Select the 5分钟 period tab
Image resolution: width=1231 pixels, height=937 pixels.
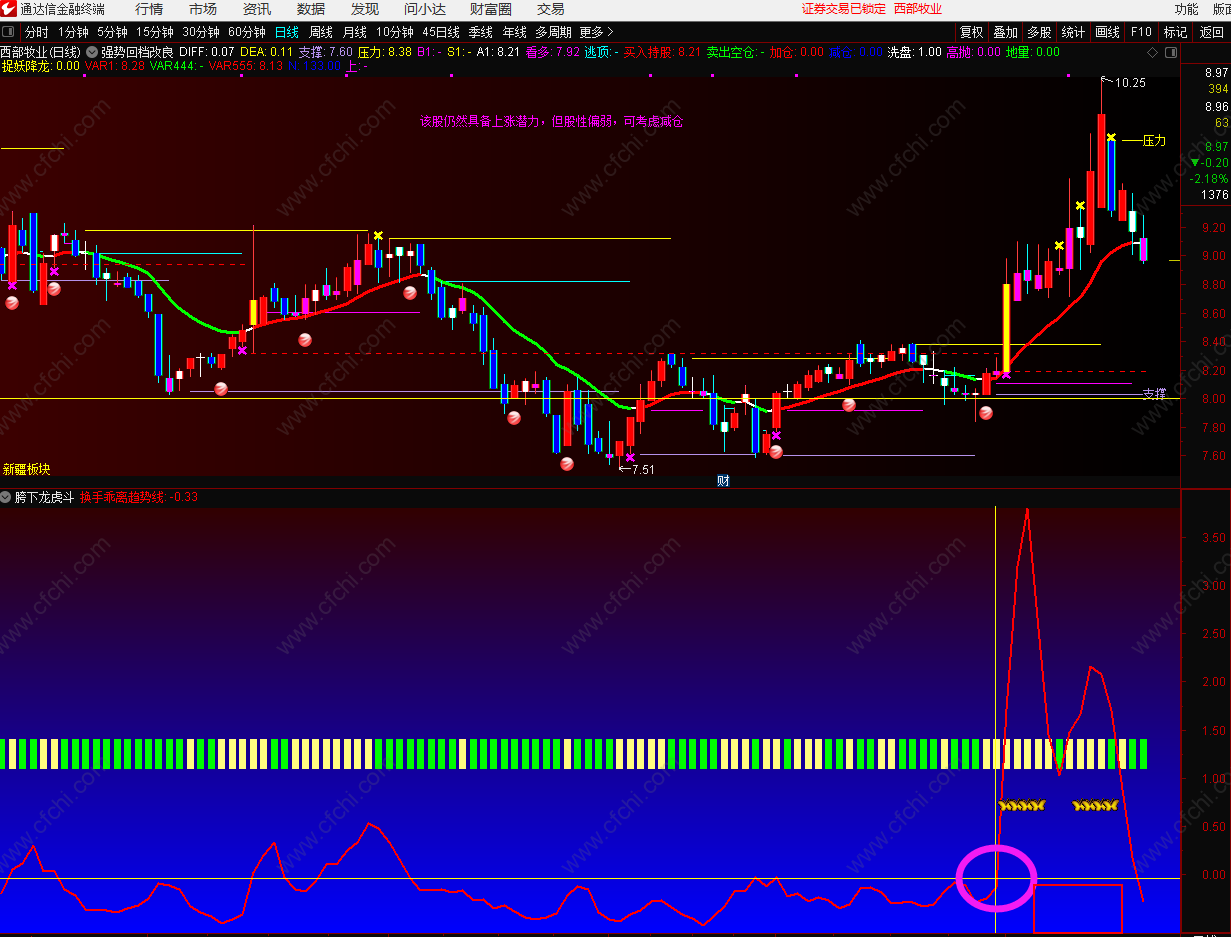click(x=113, y=32)
